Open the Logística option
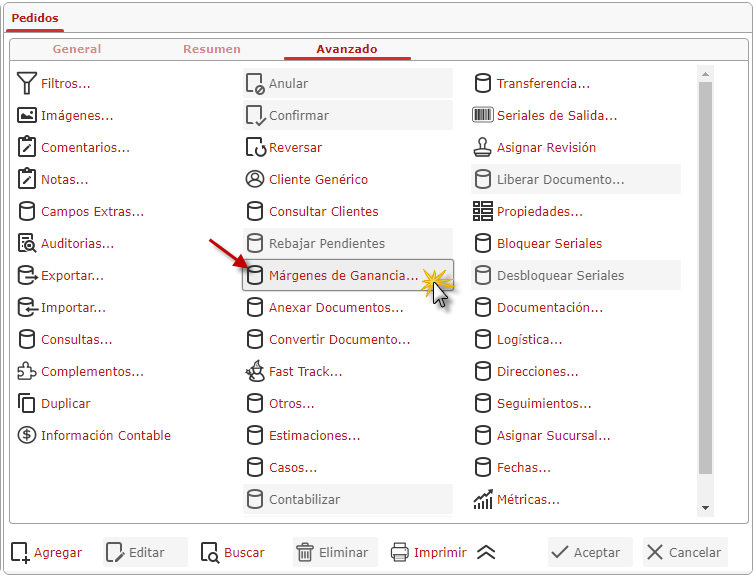Viewport: 756px width, 577px height. [576, 339]
